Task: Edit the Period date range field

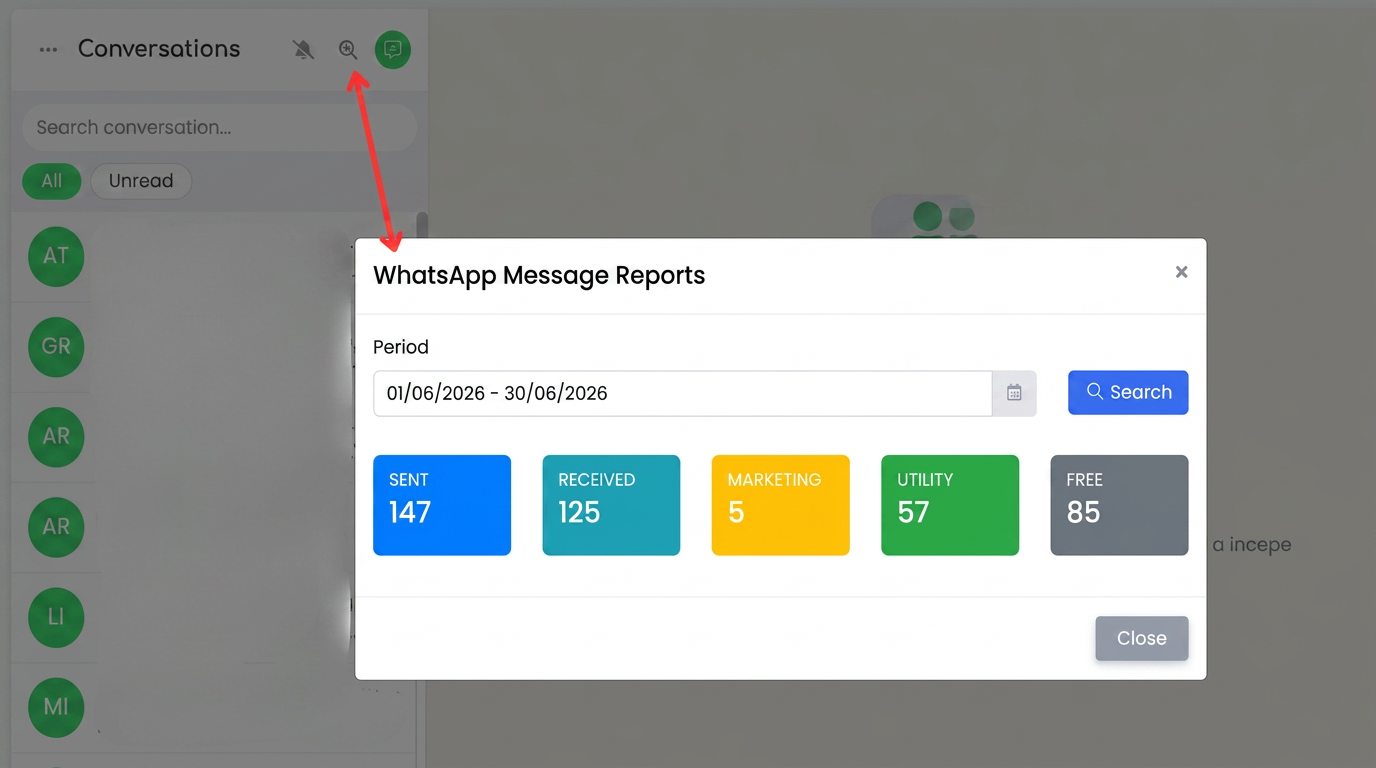Action: pos(683,393)
